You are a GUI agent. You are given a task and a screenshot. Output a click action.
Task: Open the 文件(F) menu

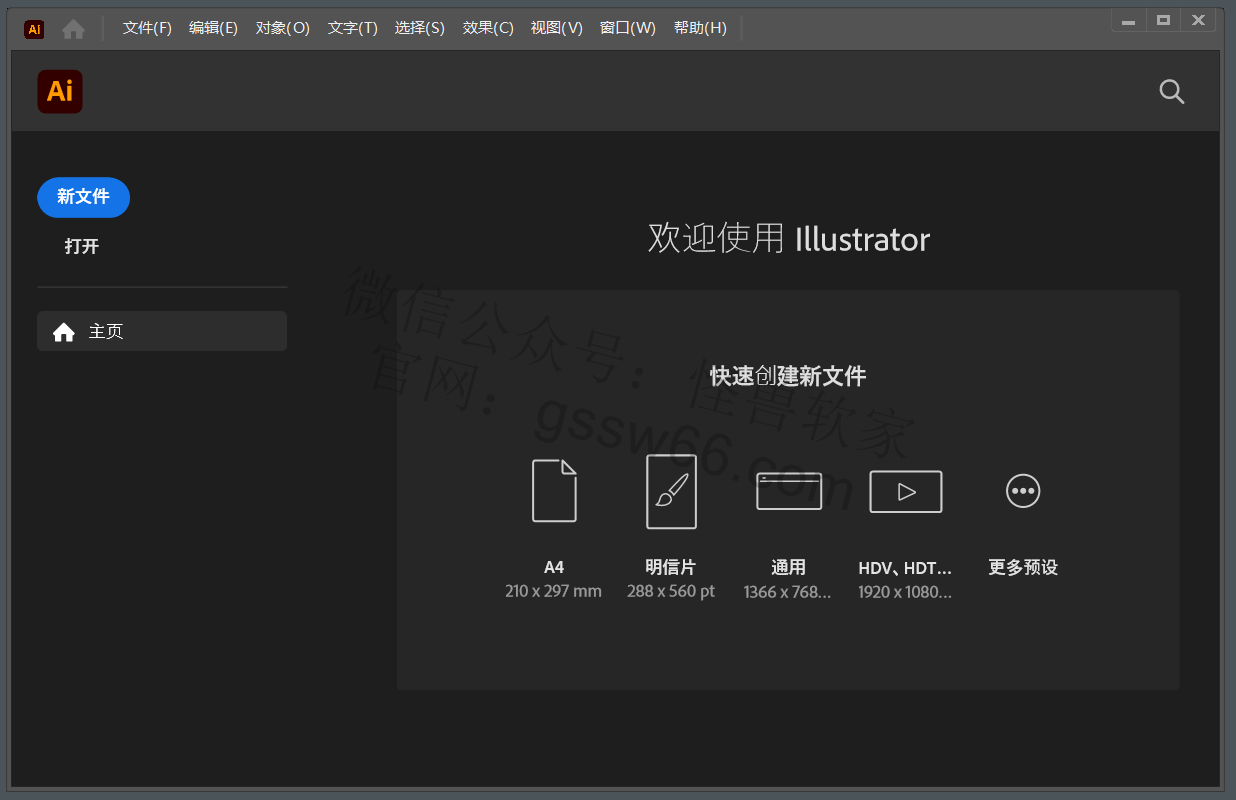click(x=147, y=28)
